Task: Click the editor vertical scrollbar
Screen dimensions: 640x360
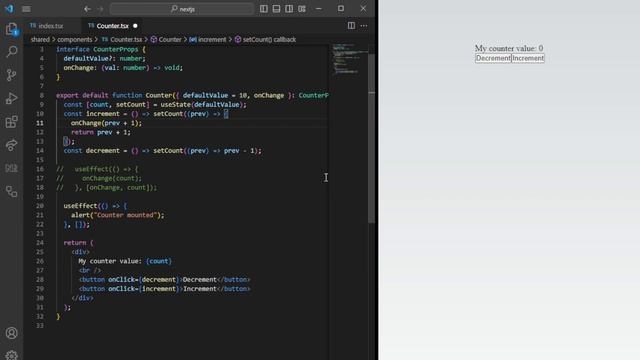Action: [x=371, y=138]
